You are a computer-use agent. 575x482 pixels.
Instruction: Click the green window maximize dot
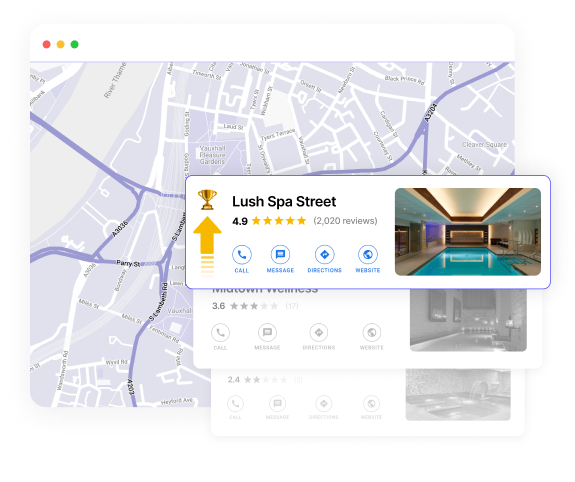tap(74, 44)
